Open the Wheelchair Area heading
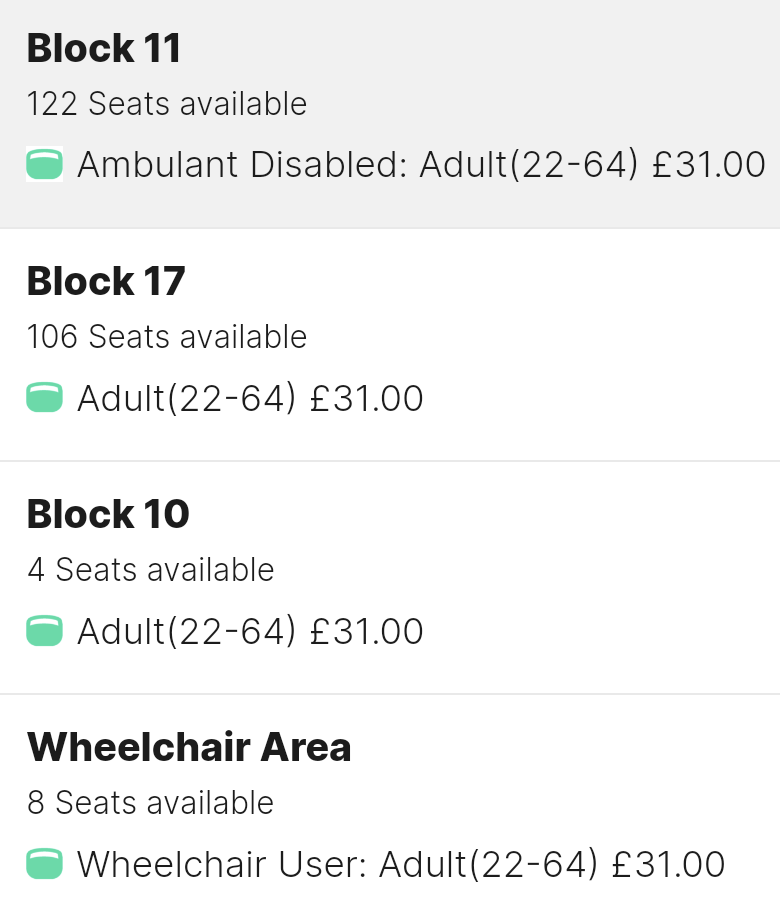The width and height of the screenshot is (780, 922). click(x=189, y=747)
